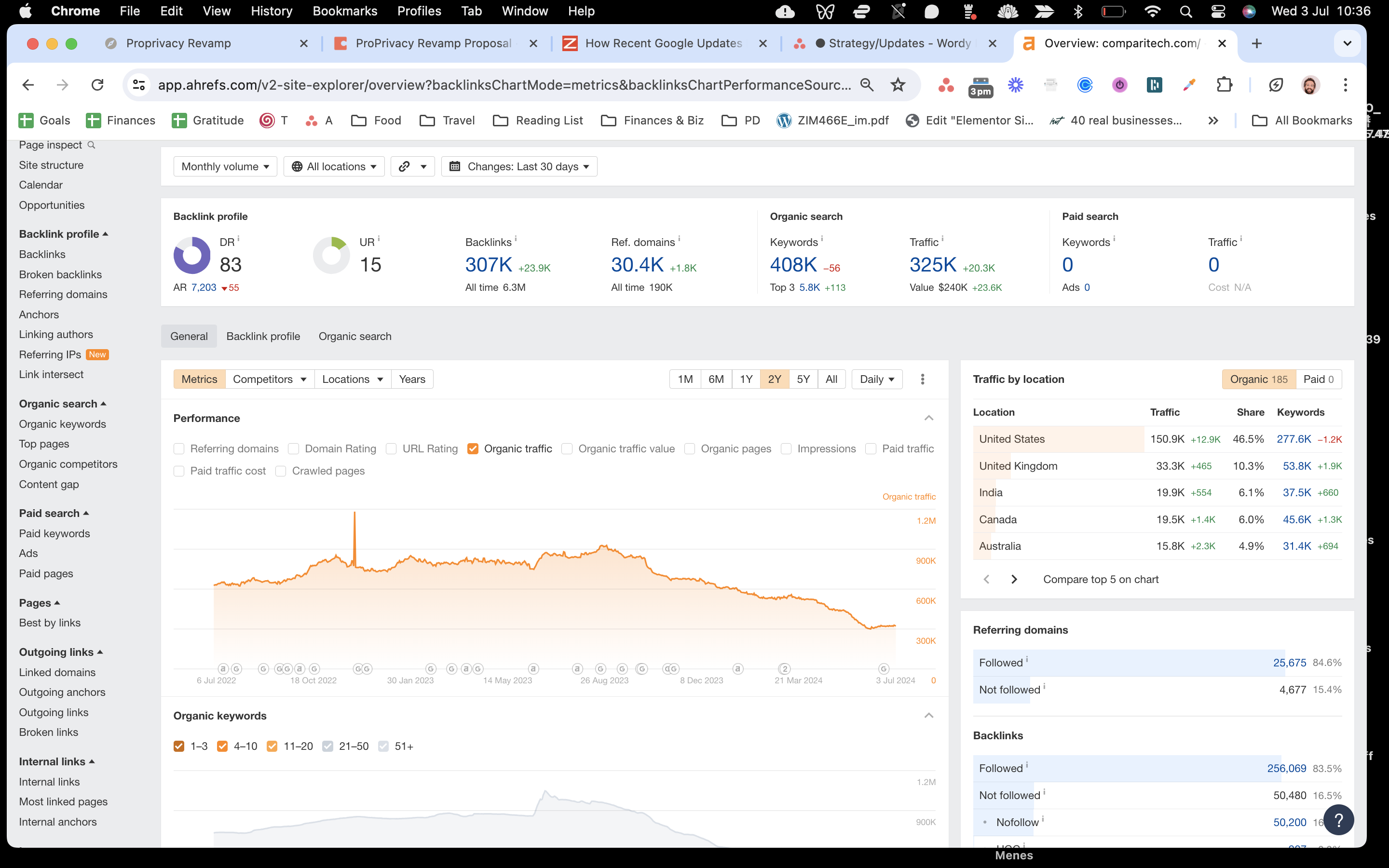The height and width of the screenshot is (868, 1389).
Task: Bookmark page with the star icon
Action: point(898,85)
